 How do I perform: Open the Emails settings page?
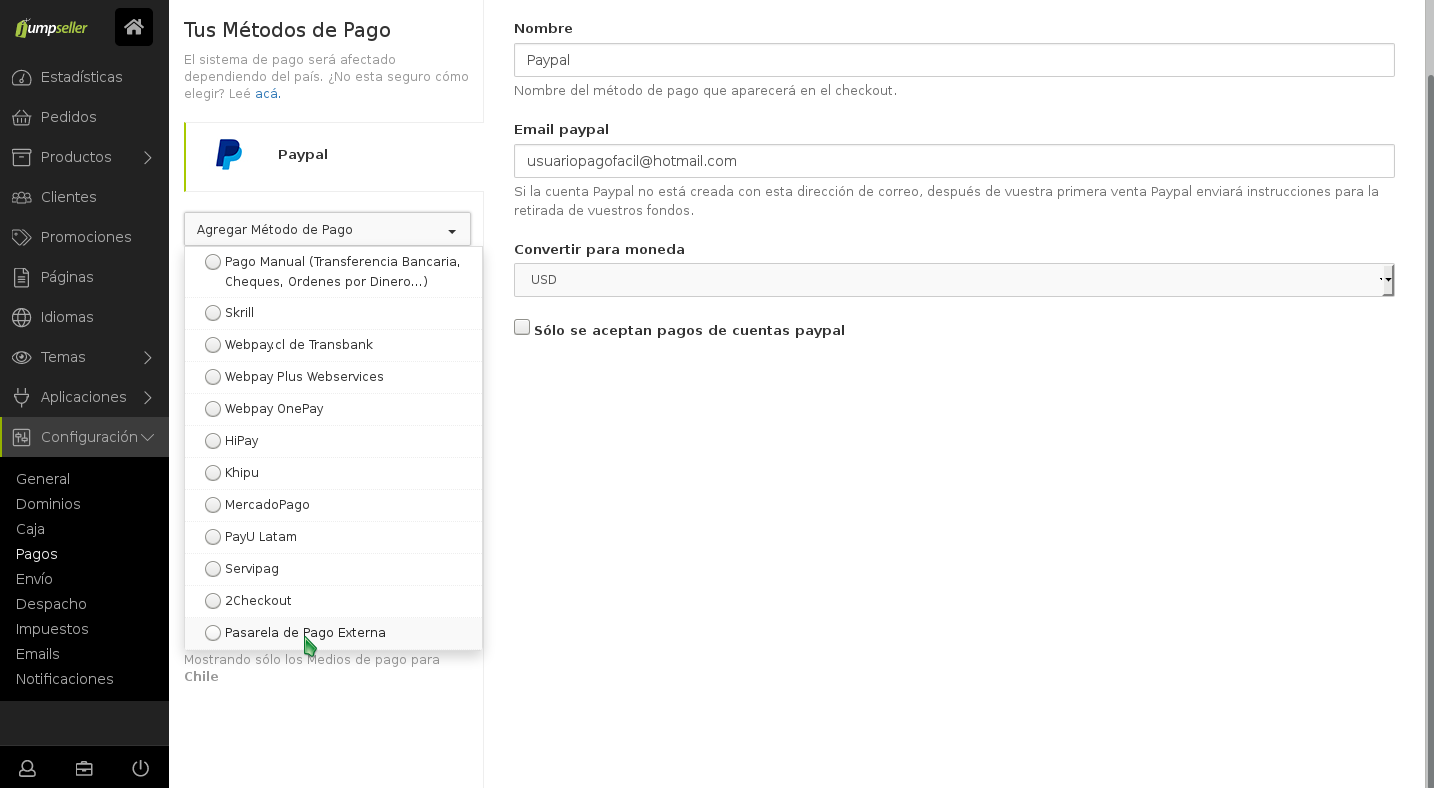(x=38, y=654)
